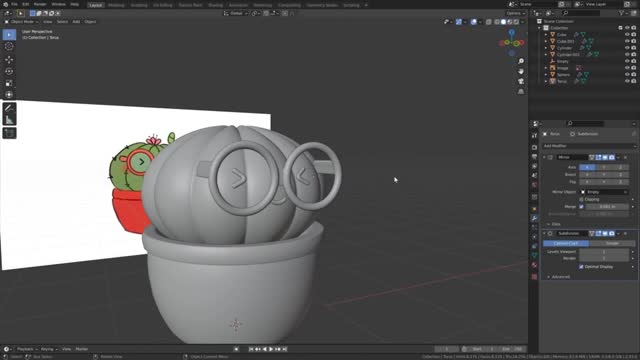Collapse the Mirror modifier panel

544,157
